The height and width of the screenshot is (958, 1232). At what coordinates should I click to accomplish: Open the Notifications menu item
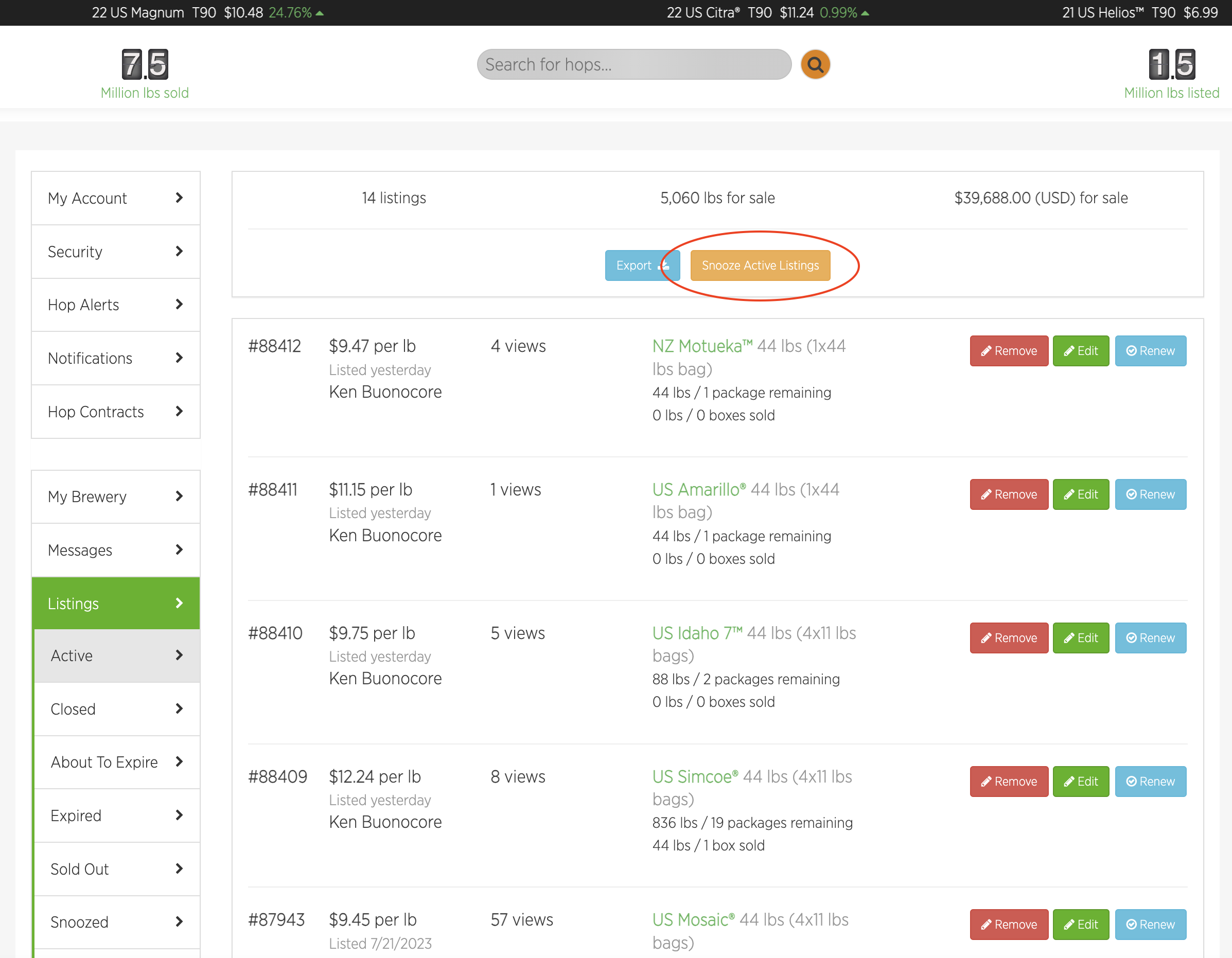tap(116, 359)
